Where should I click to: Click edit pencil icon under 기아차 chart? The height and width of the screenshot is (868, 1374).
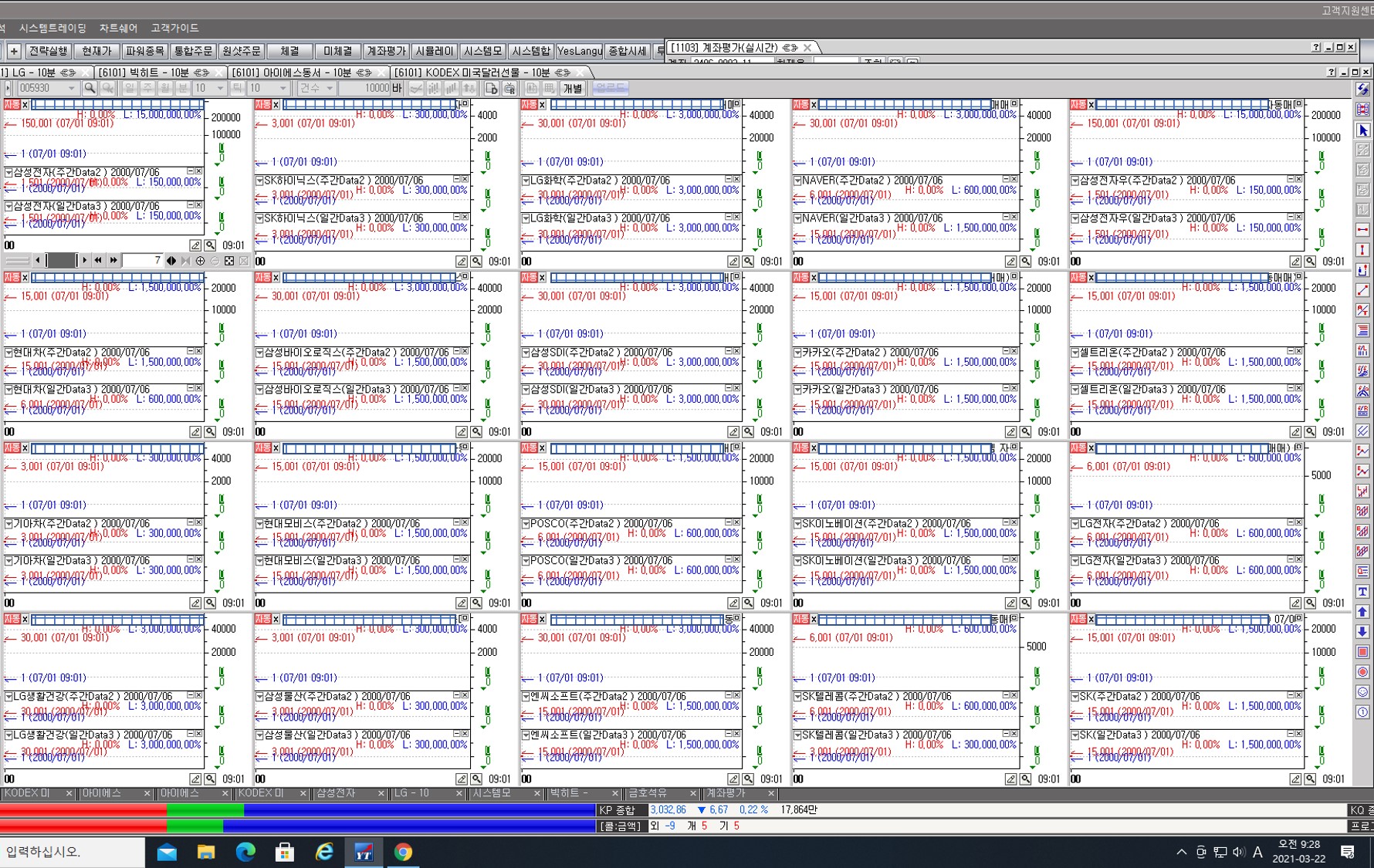(195, 603)
